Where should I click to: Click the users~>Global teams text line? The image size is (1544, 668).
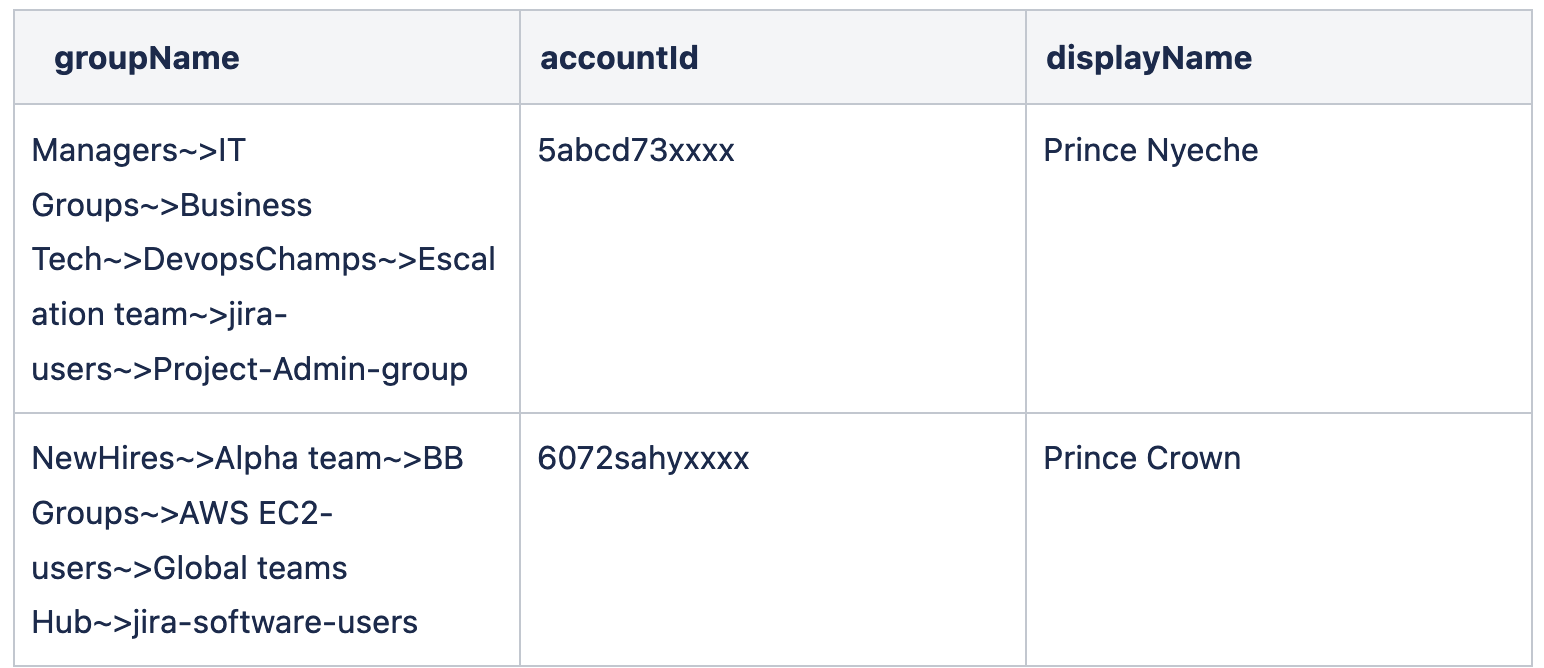pyautogui.click(x=190, y=568)
